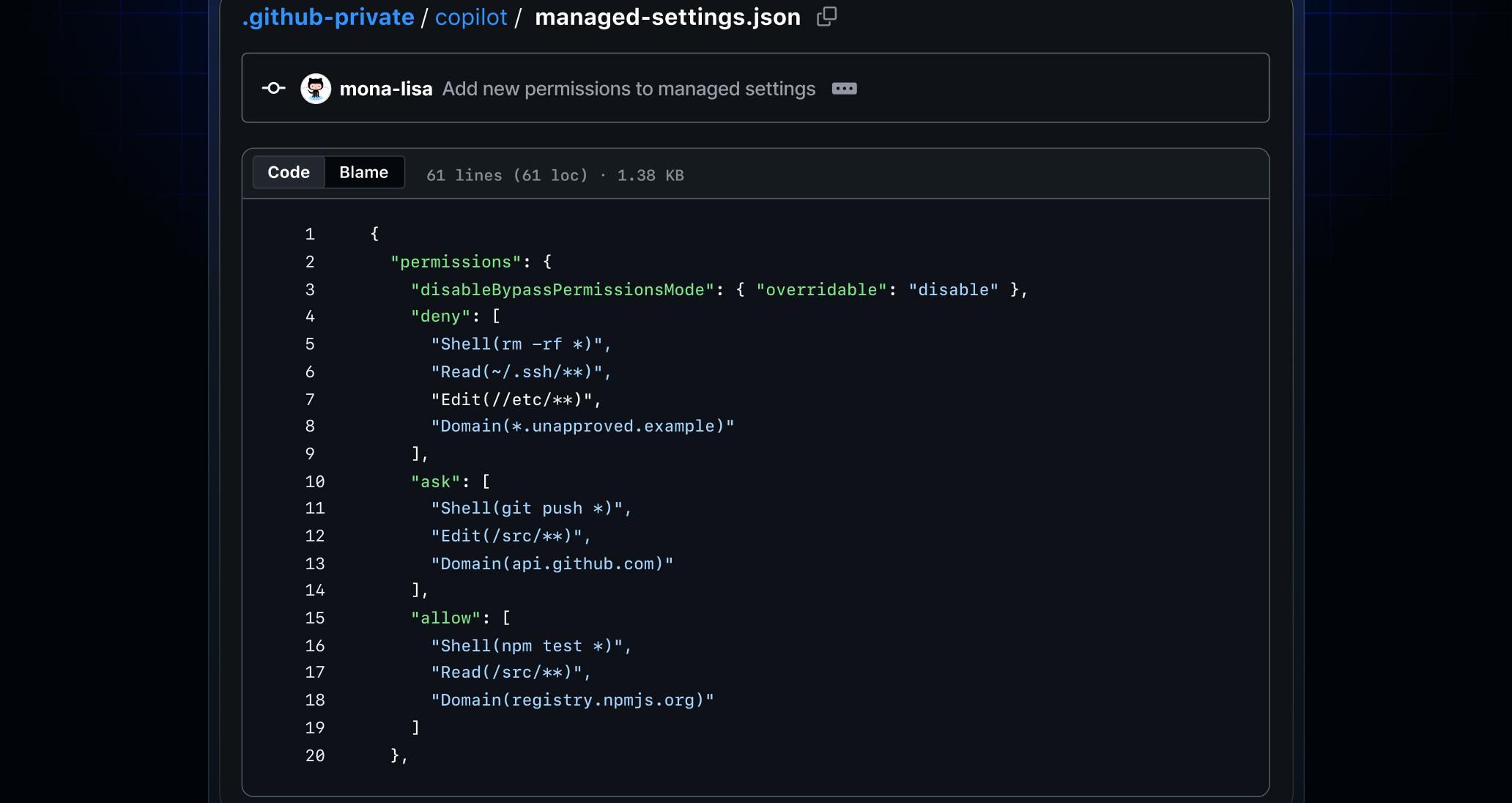Select line number 3
Image resolution: width=1512 pixels, height=803 pixels.
[x=310, y=289]
